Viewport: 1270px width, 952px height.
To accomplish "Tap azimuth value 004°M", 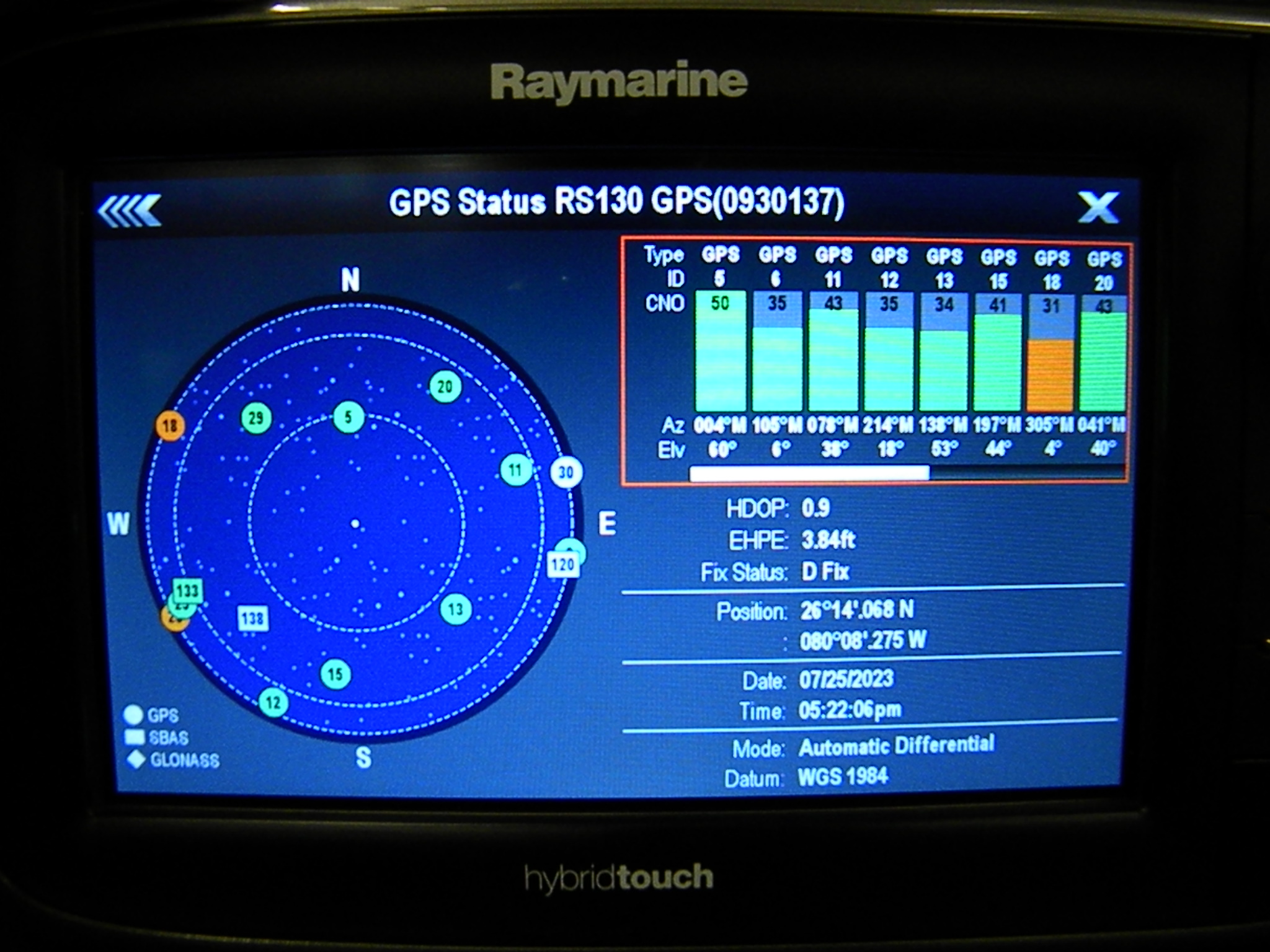I will [720, 425].
